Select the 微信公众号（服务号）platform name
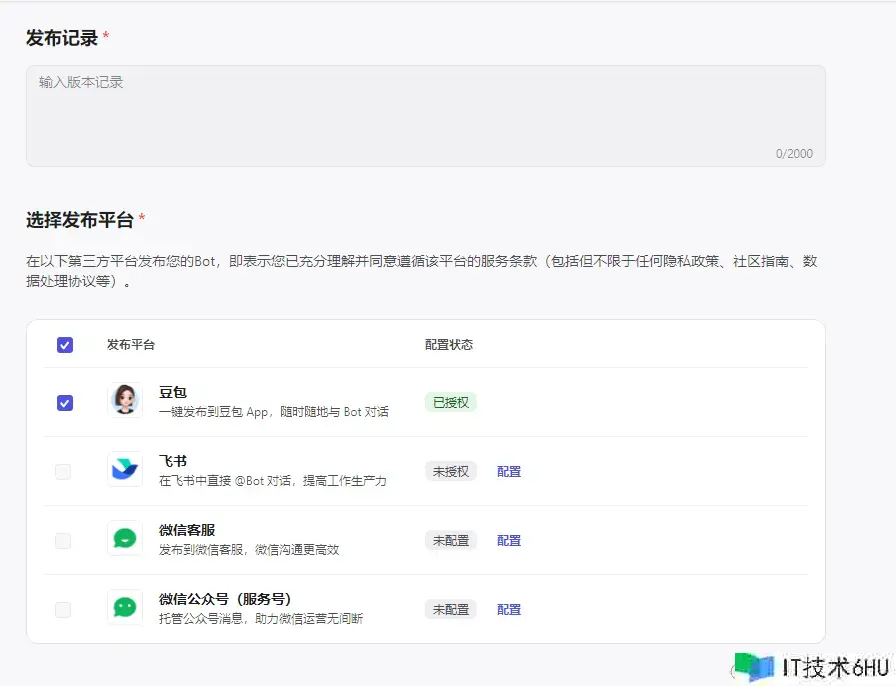 click(x=225, y=599)
